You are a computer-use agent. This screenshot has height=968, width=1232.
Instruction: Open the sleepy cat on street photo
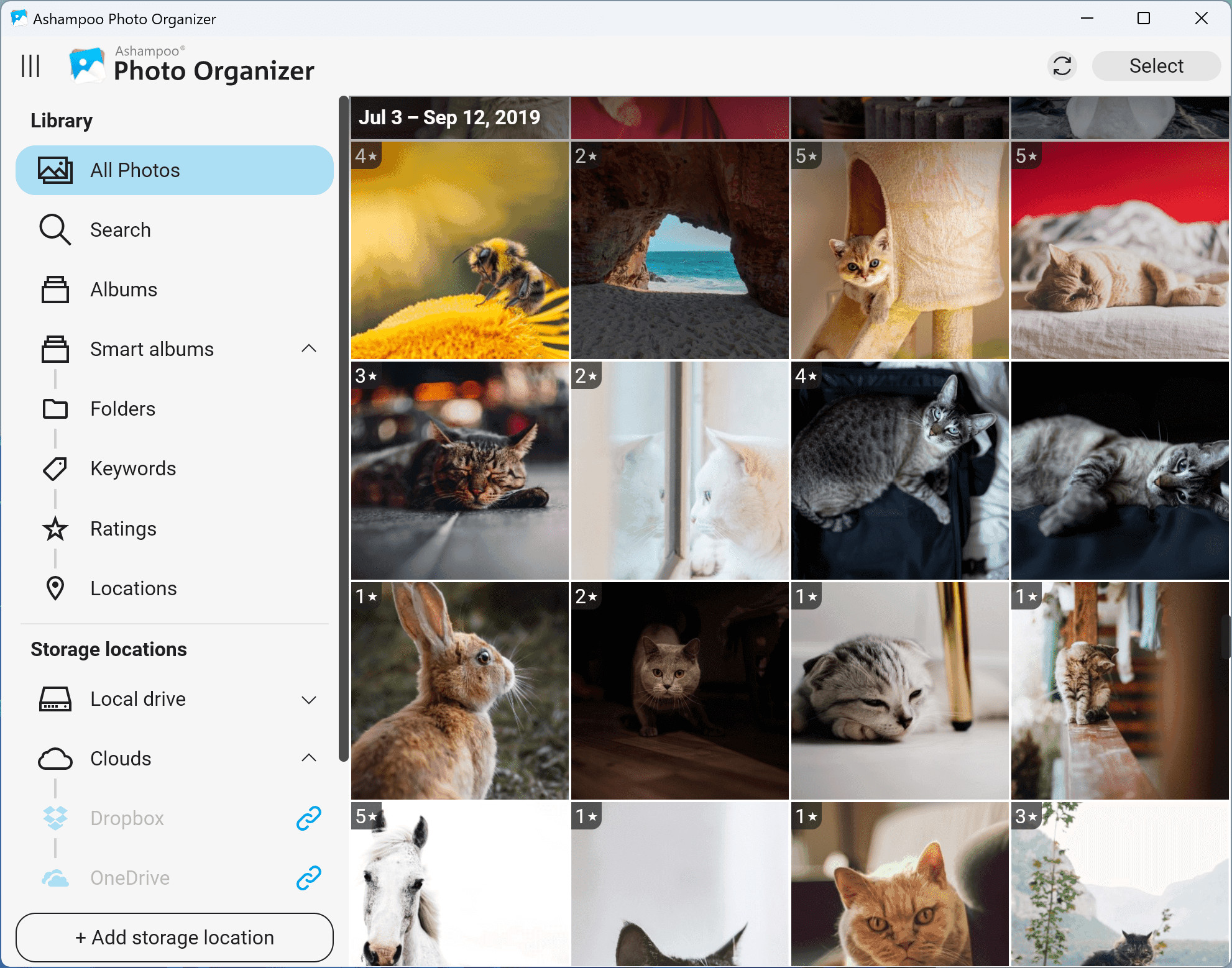[460, 470]
